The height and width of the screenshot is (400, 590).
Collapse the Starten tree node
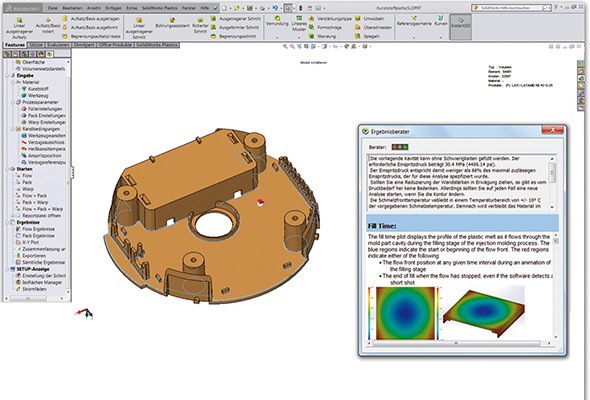(x=8, y=169)
